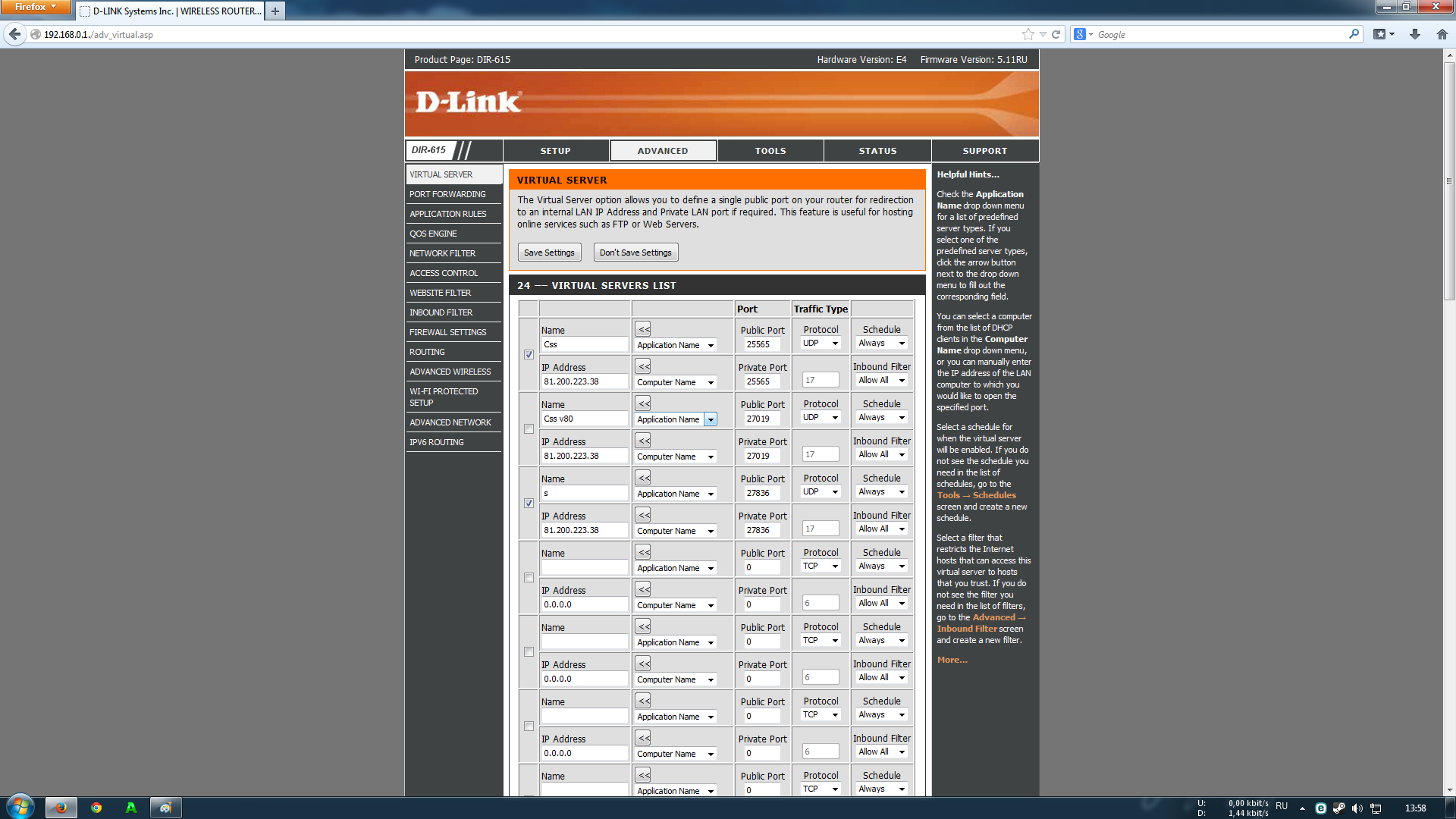This screenshot has width=1456, height=819.
Task: Click the volume icon in the system tray
Action: pyautogui.click(x=1357, y=808)
